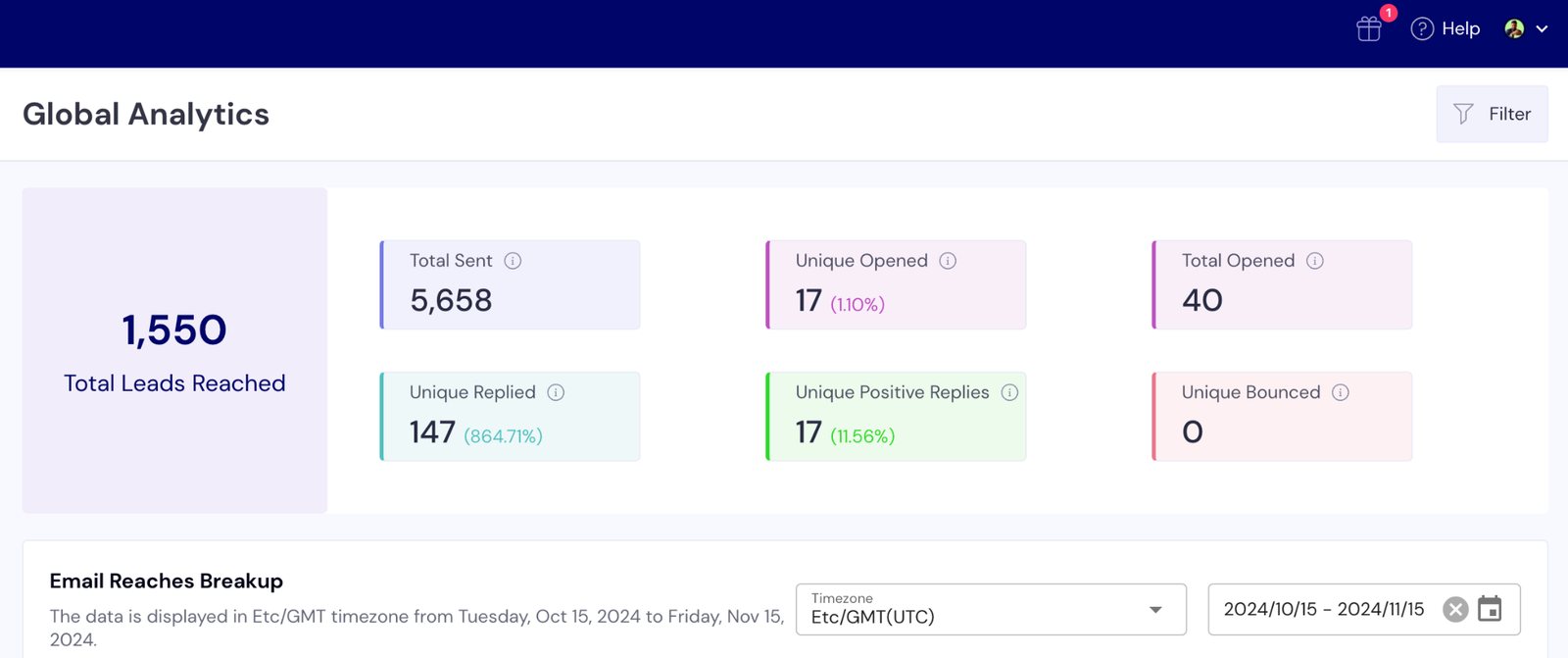Click the Help link text

[x=1460, y=29]
